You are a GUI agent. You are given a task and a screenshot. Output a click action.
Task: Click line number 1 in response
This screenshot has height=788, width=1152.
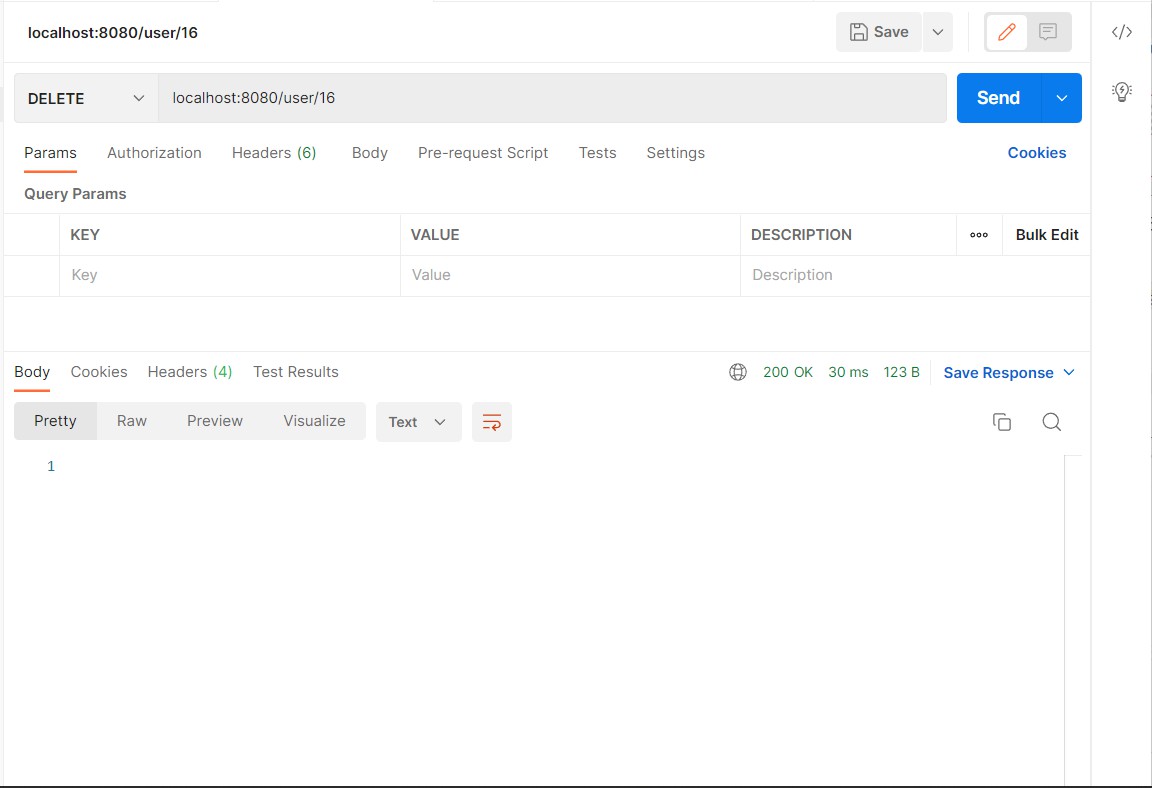coord(51,466)
